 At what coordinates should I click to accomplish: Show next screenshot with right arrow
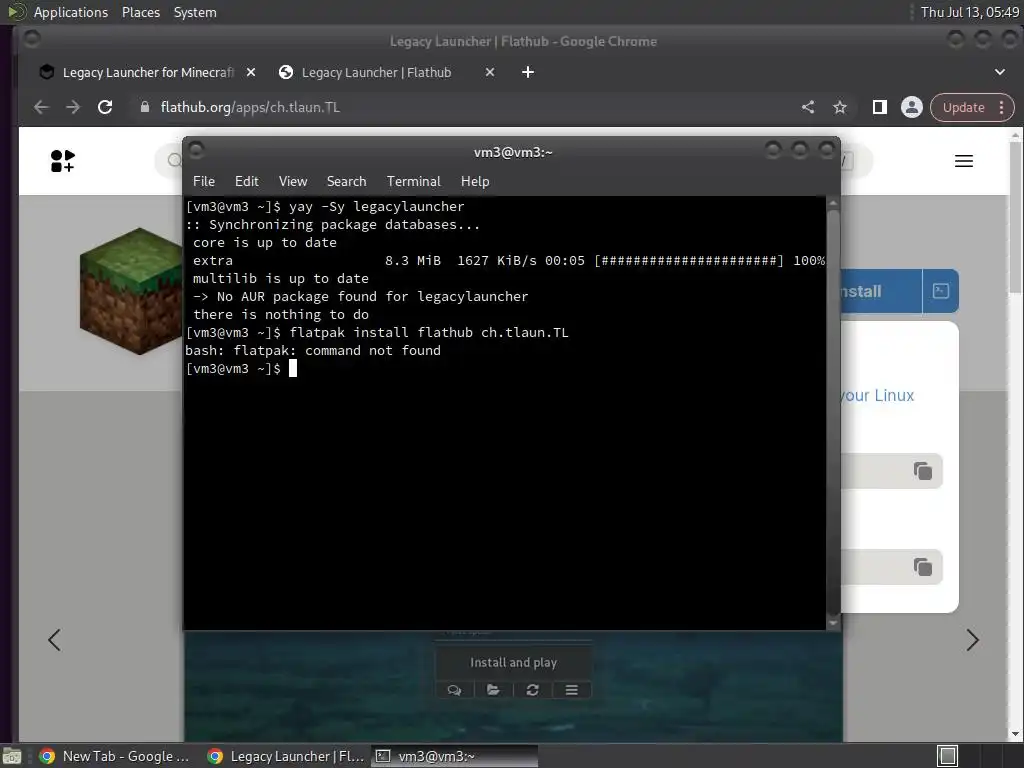click(x=972, y=640)
